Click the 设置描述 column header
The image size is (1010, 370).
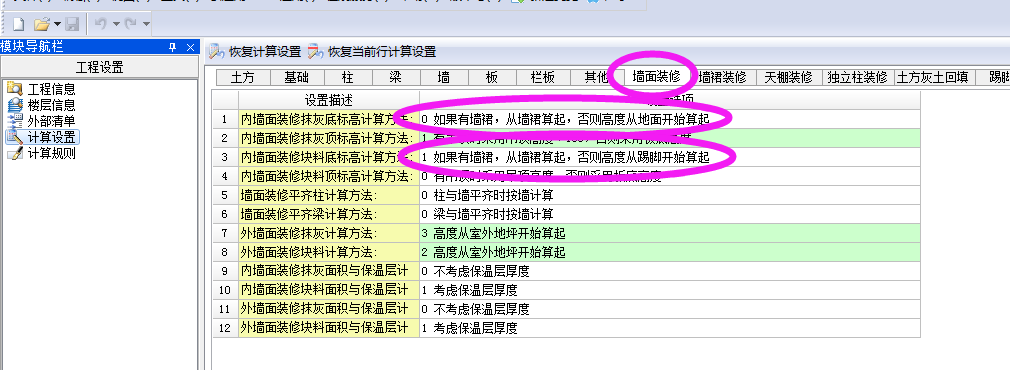coord(329,101)
